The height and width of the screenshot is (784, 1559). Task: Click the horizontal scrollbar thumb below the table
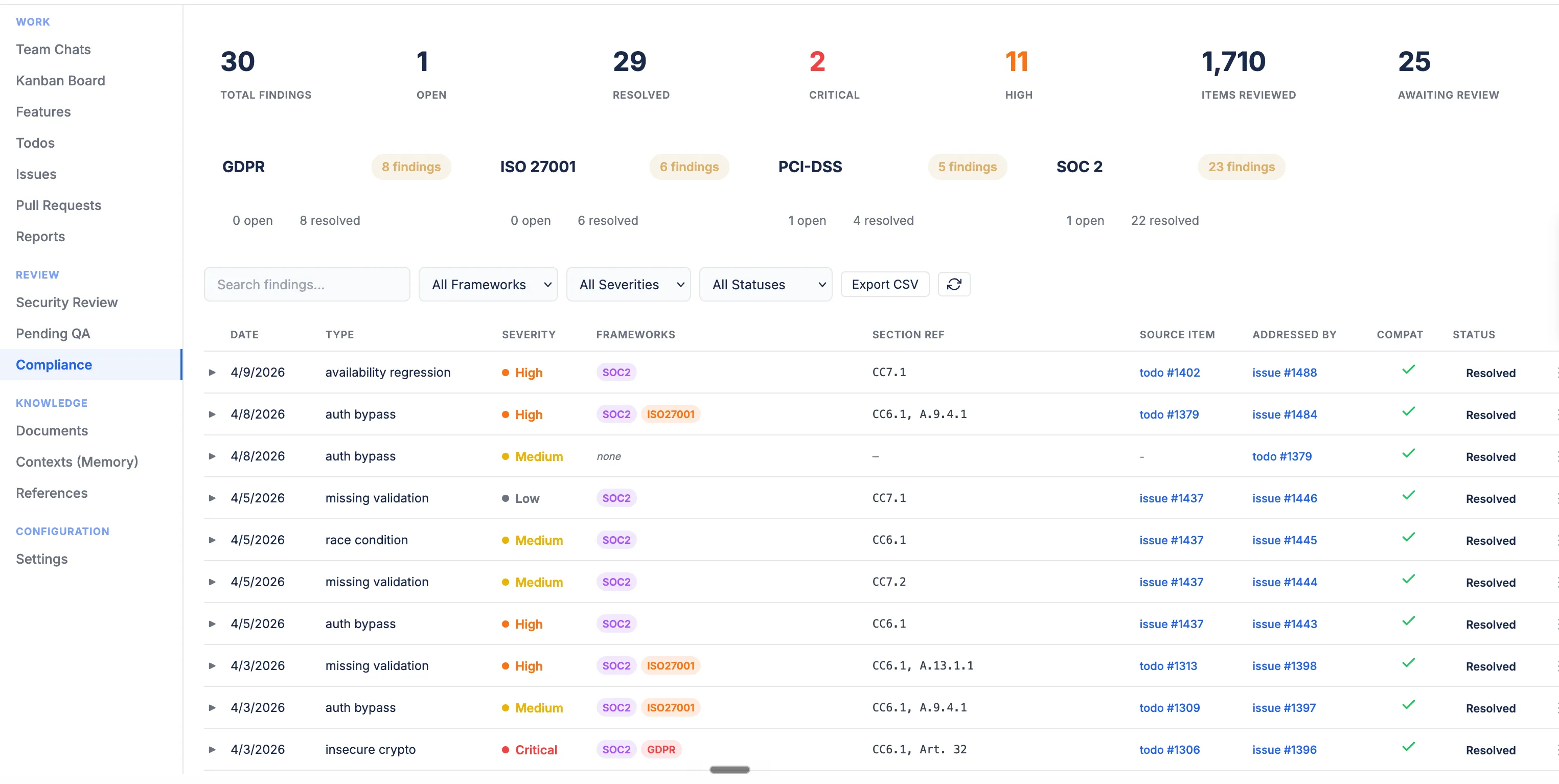[729, 770]
